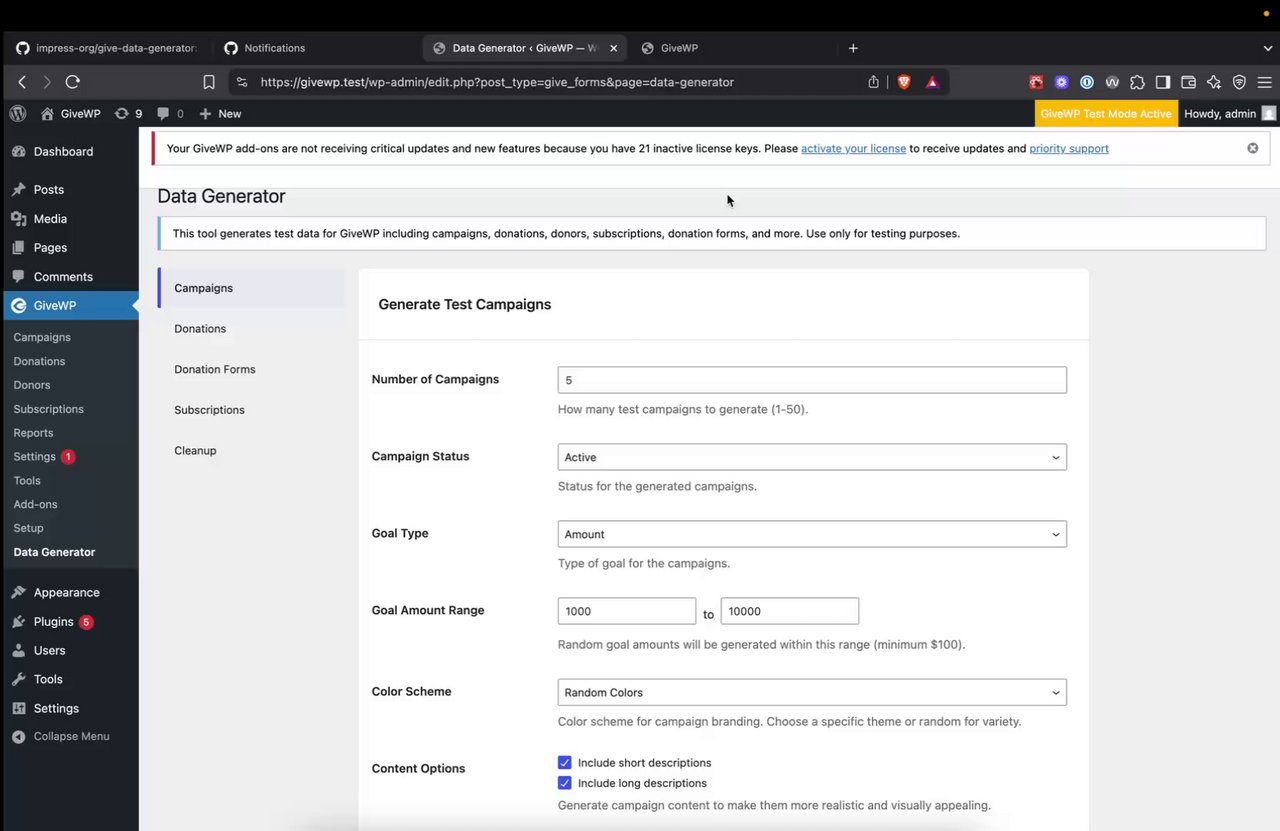This screenshot has height=831, width=1280.
Task: Uncheck Include short descriptions
Action: pyautogui.click(x=565, y=763)
